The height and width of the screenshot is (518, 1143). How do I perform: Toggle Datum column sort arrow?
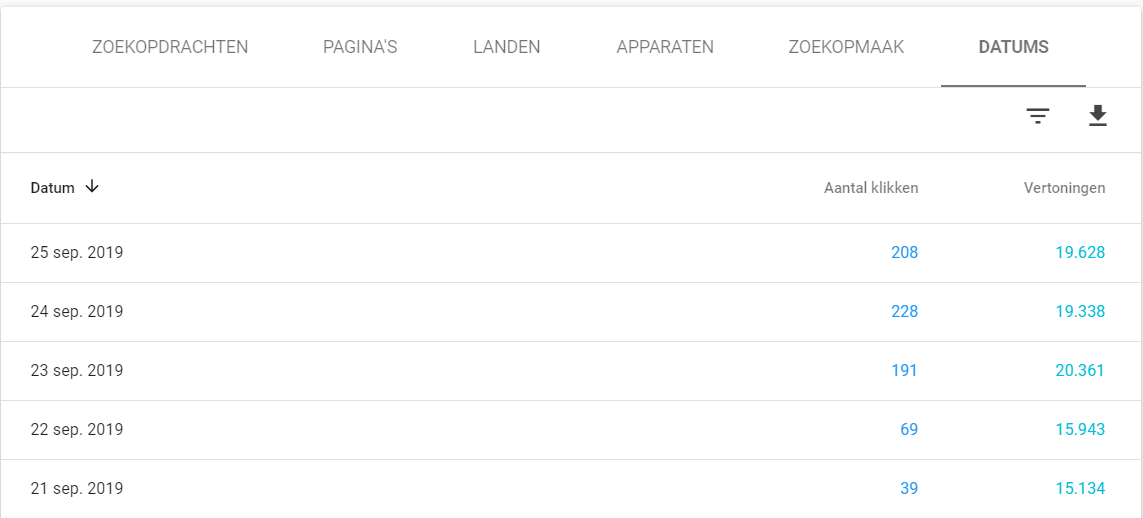click(x=92, y=187)
